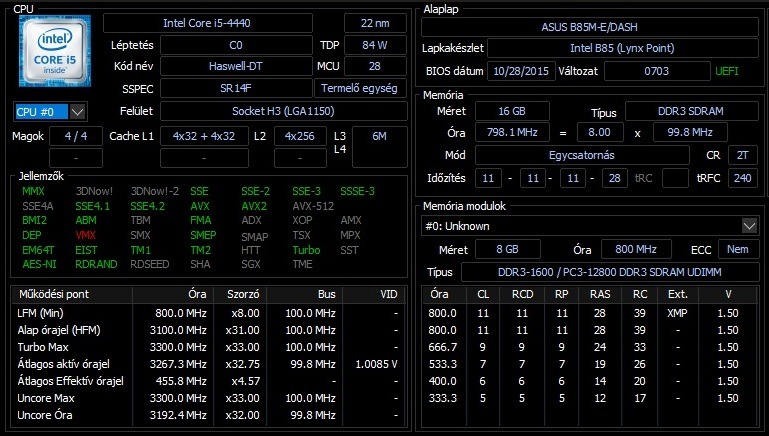Select the XMP timing row

pos(590,313)
